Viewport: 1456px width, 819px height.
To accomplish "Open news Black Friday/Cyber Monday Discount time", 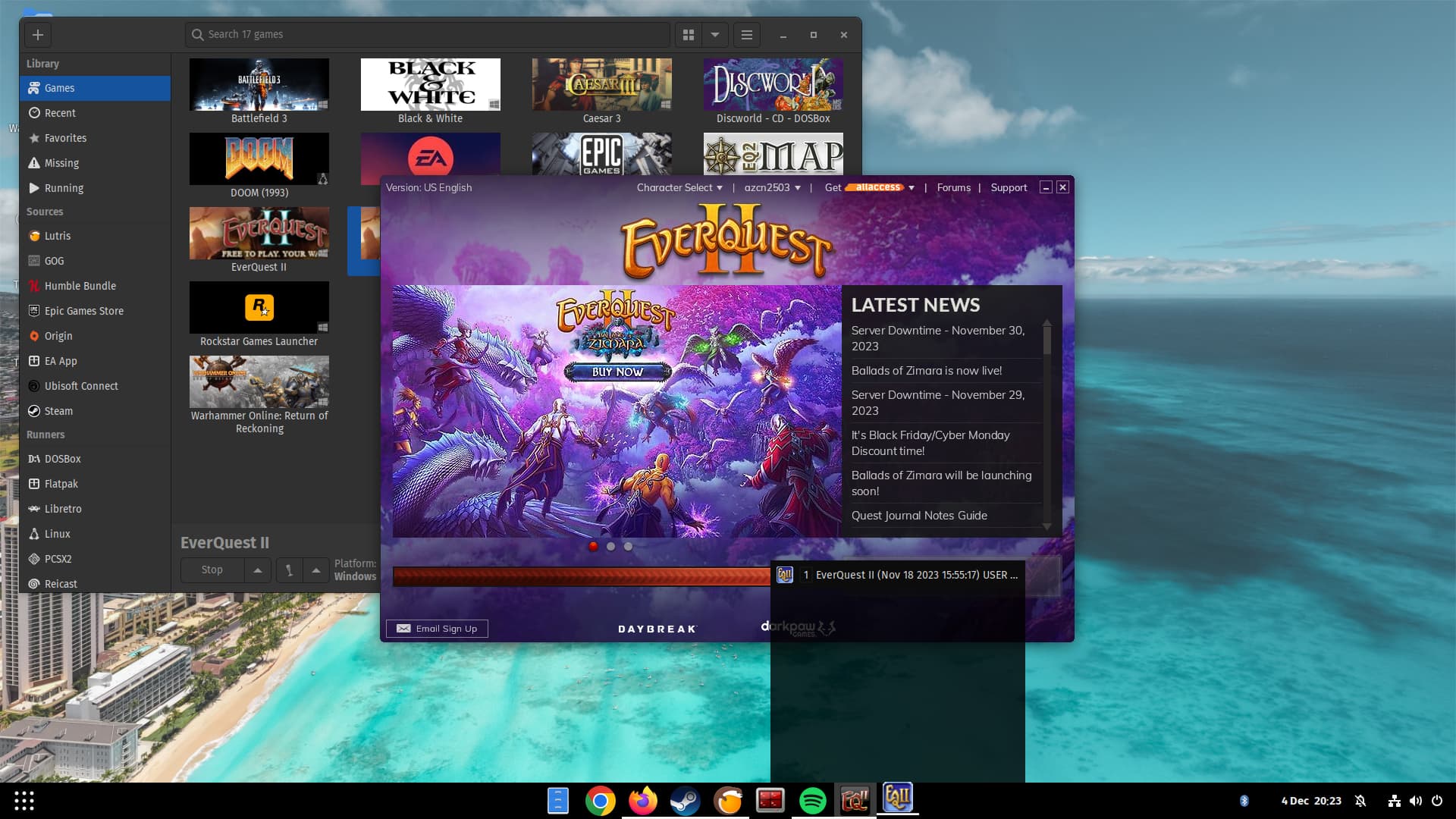I will (930, 443).
